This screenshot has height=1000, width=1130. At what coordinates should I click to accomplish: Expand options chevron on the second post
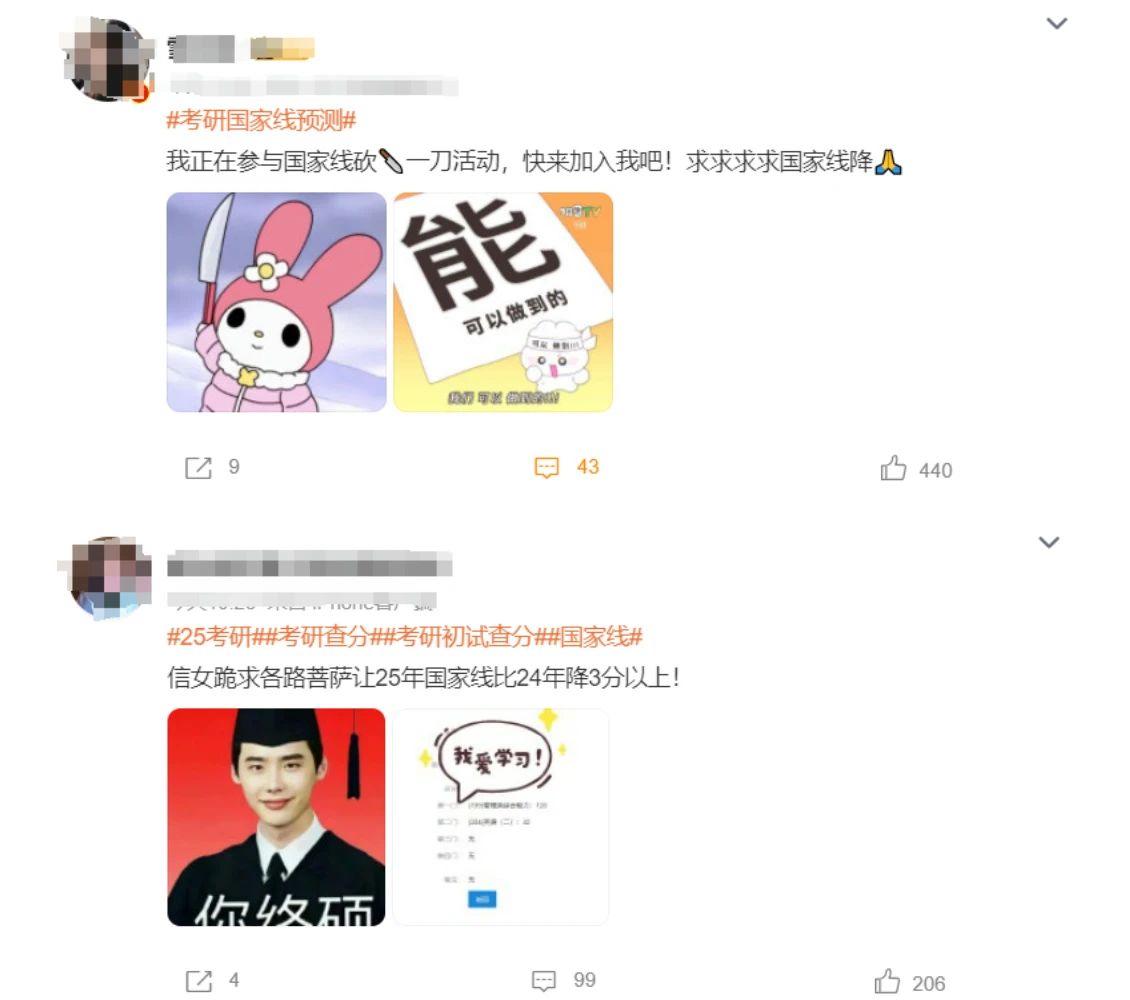click(x=1049, y=542)
